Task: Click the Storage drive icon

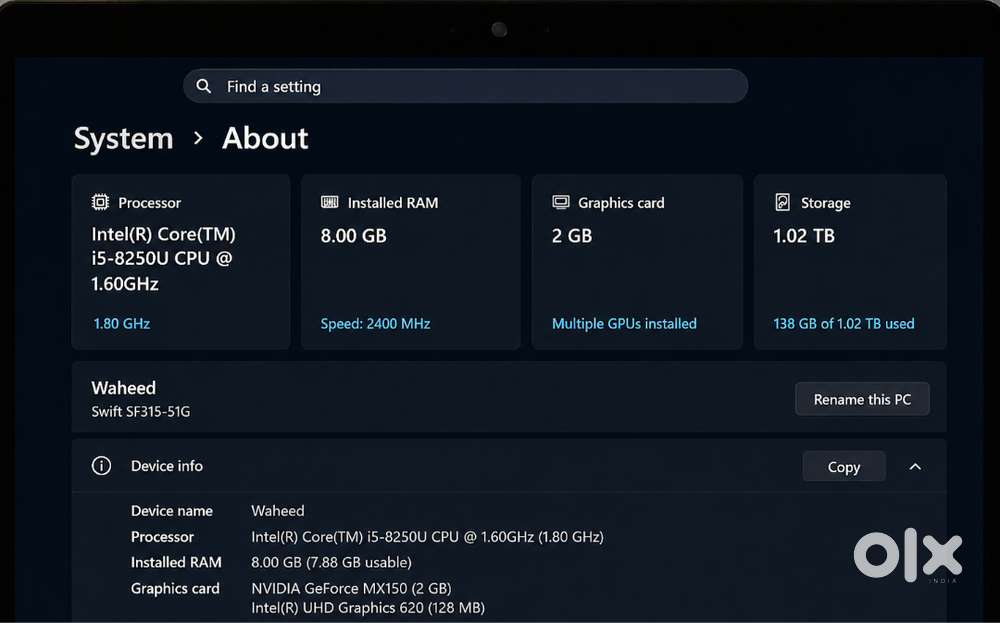Action: (783, 202)
